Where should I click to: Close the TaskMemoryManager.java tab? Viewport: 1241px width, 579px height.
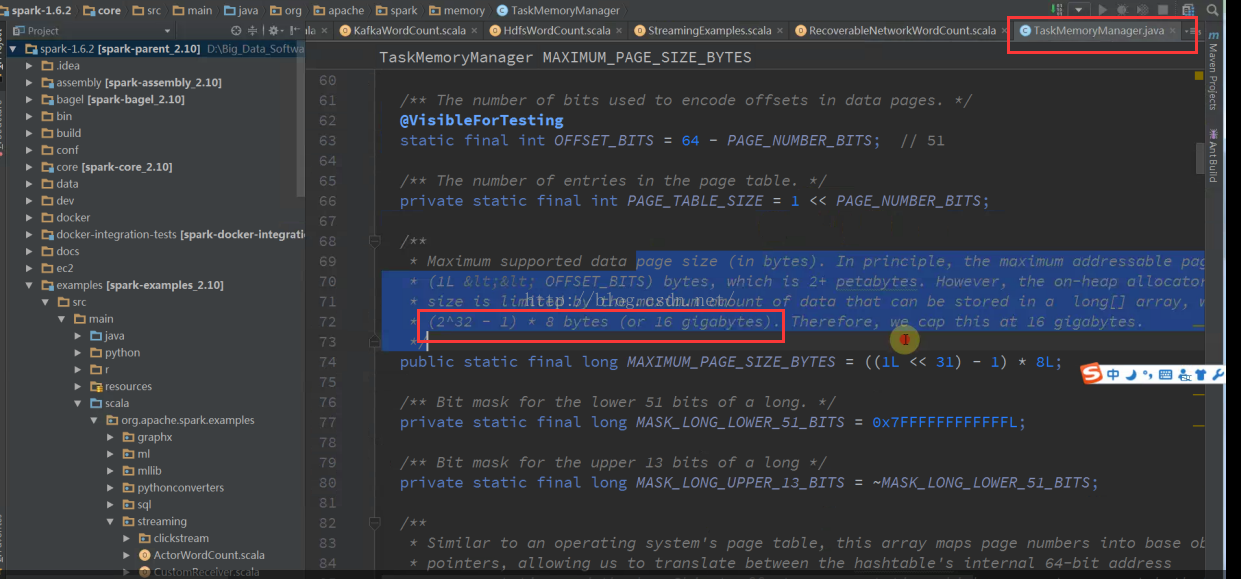[1173, 30]
